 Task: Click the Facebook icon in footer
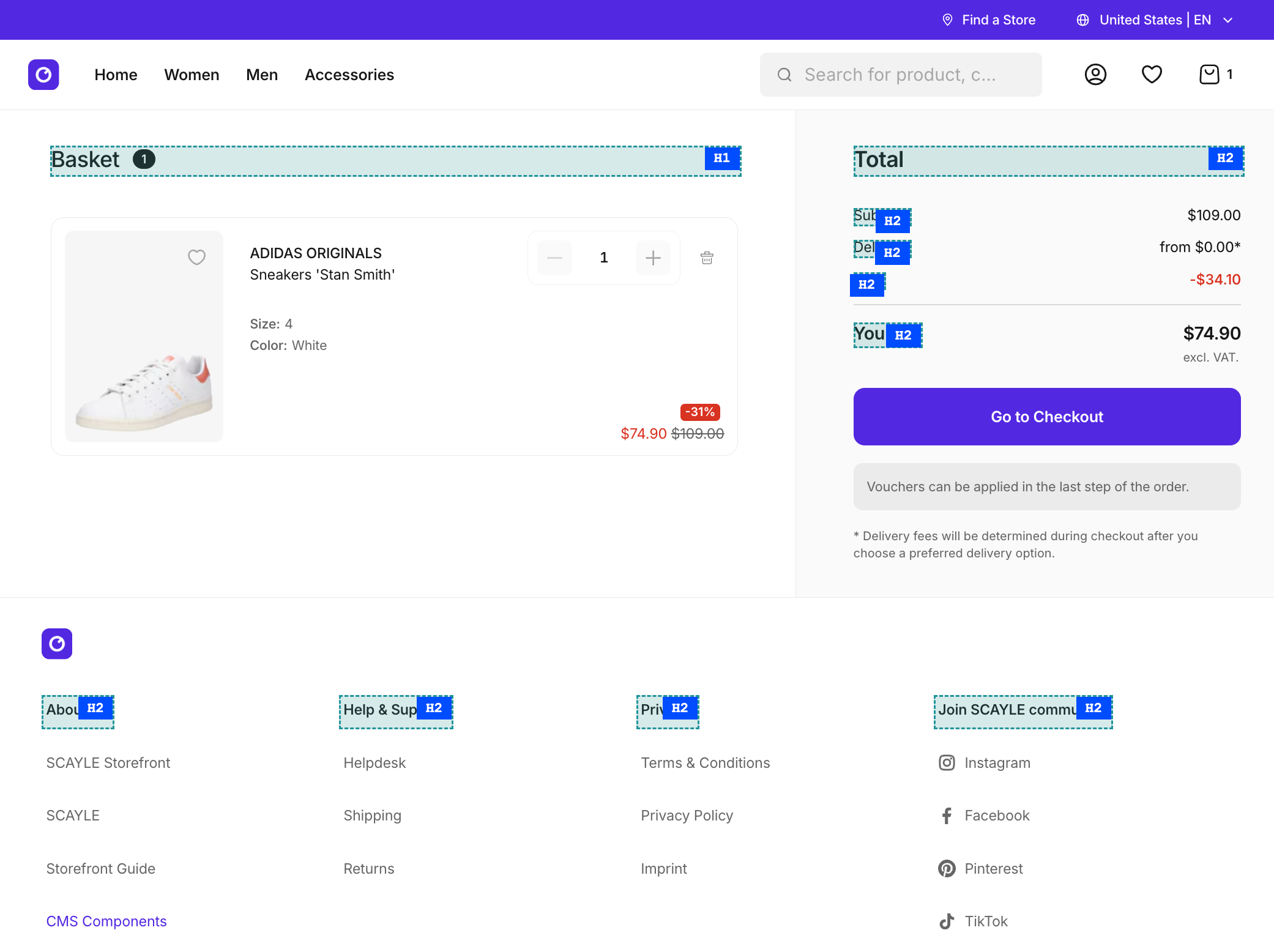point(947,816)
